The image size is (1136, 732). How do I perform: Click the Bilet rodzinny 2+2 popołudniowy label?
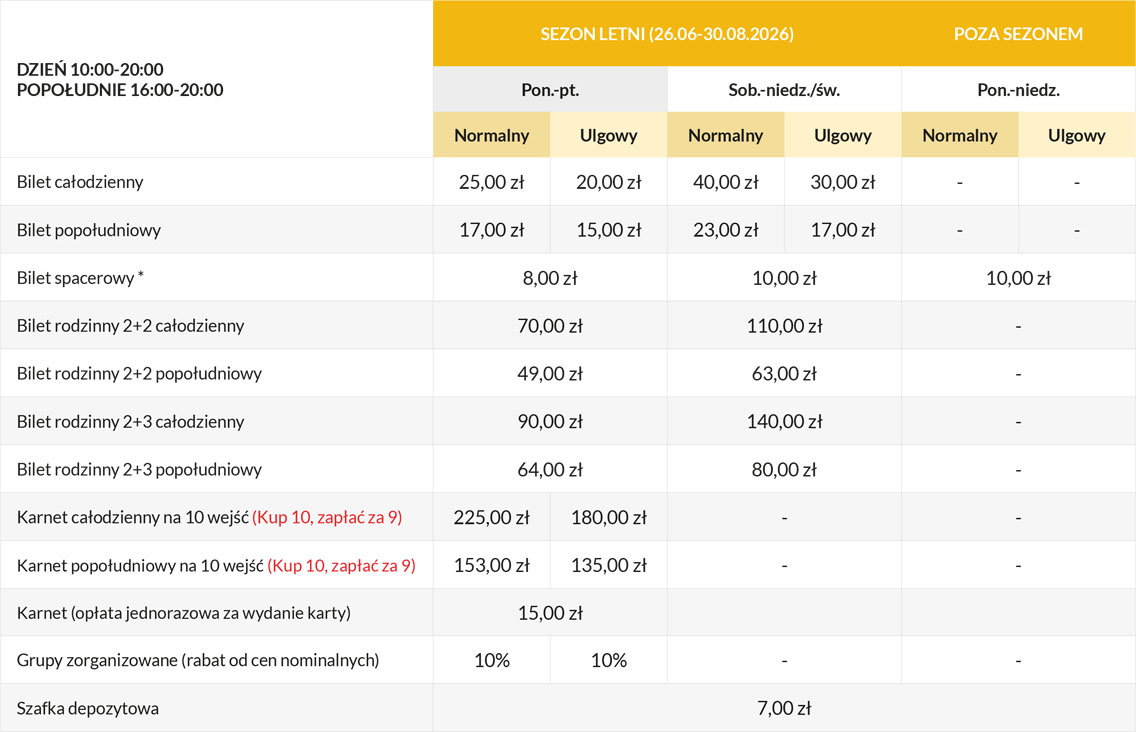(x=139, y=374)
